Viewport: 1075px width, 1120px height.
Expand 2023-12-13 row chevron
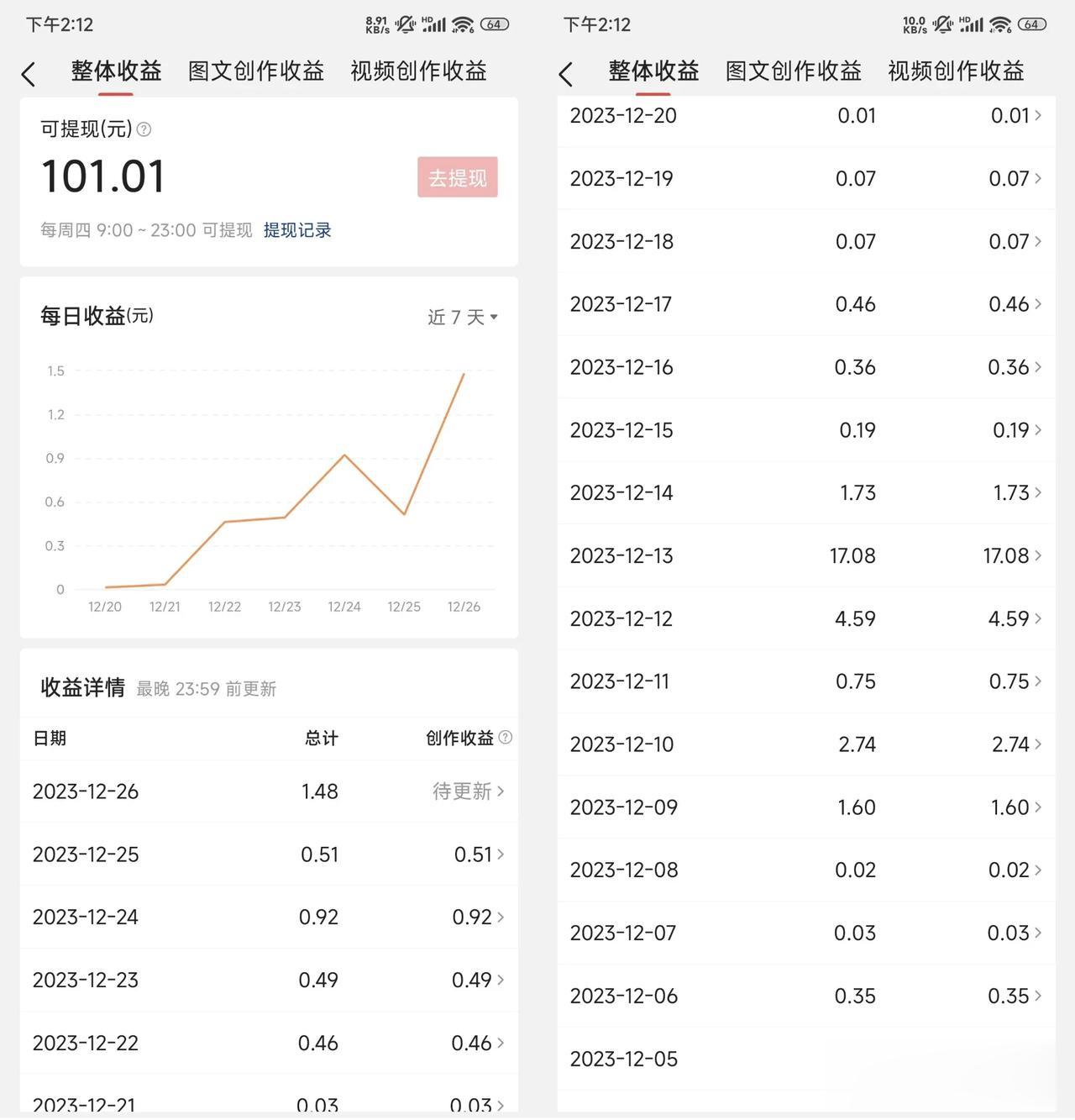1038,555
